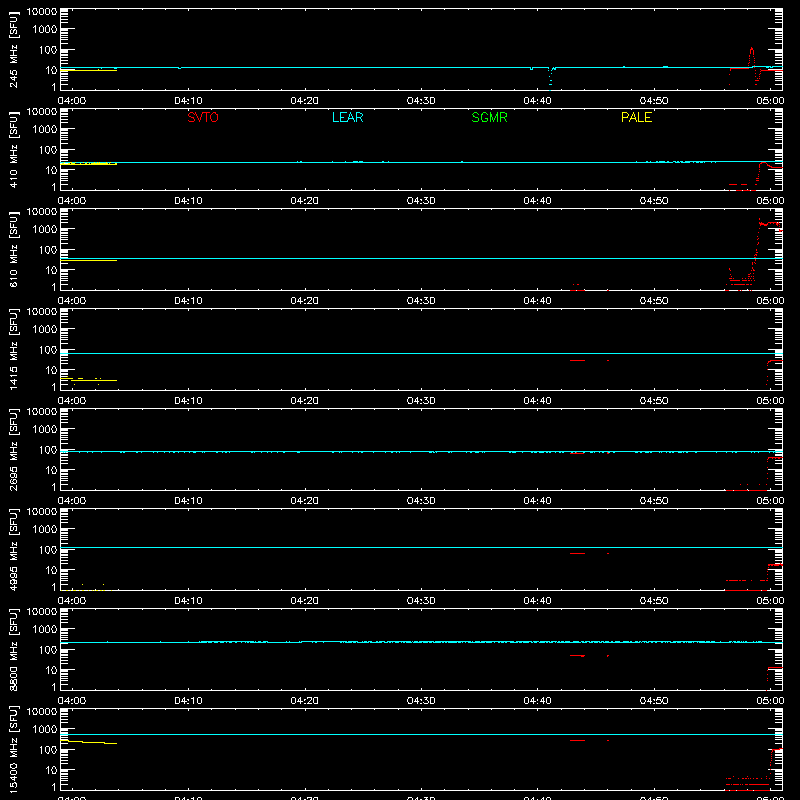800x800 pixels.
Task: Click the cyan LEAR legend label
Action: 347,117
